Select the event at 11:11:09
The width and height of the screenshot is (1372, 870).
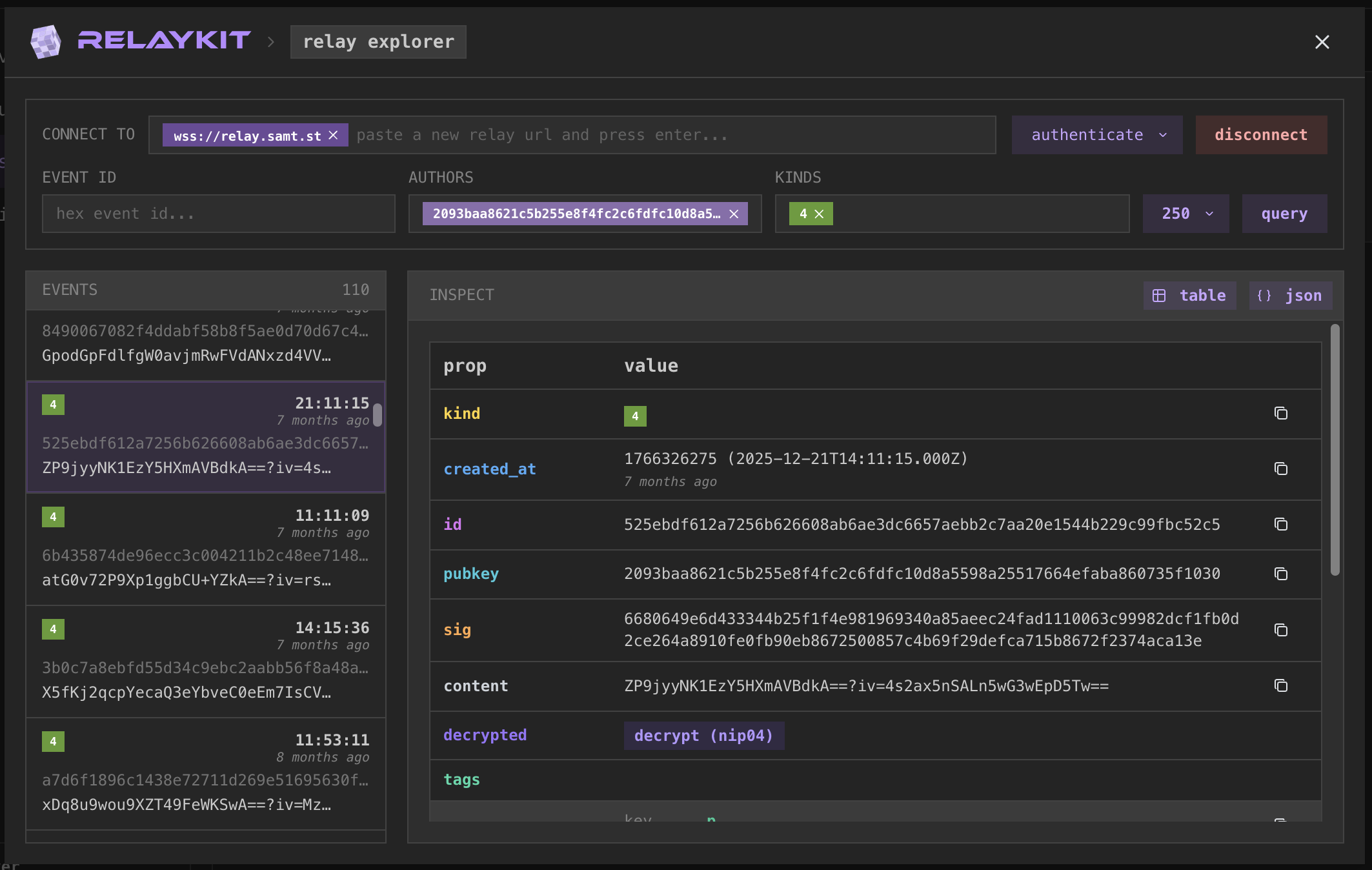click(206, 549)
